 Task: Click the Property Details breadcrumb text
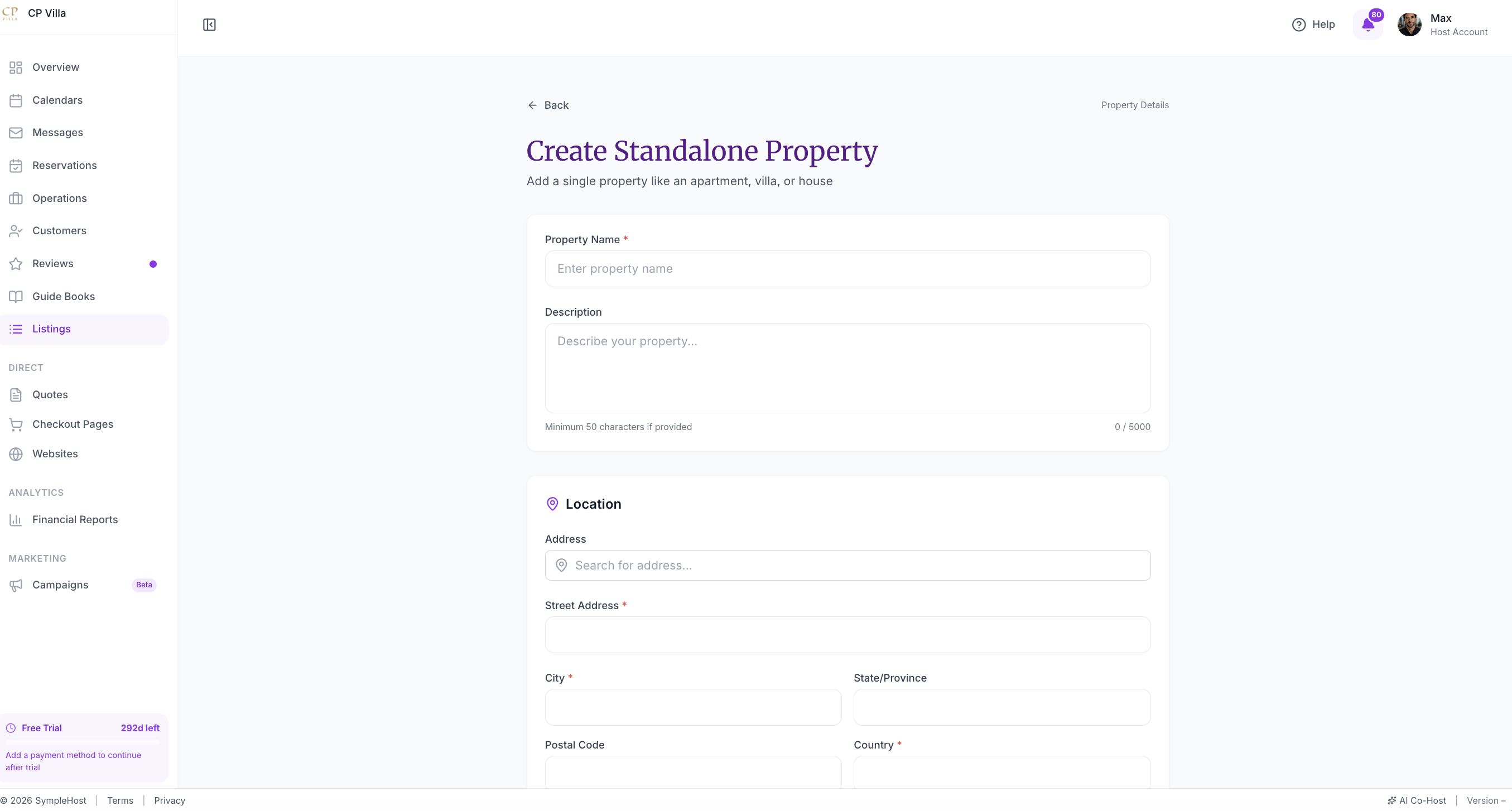pyautogui.click(x=1135, y=105)
